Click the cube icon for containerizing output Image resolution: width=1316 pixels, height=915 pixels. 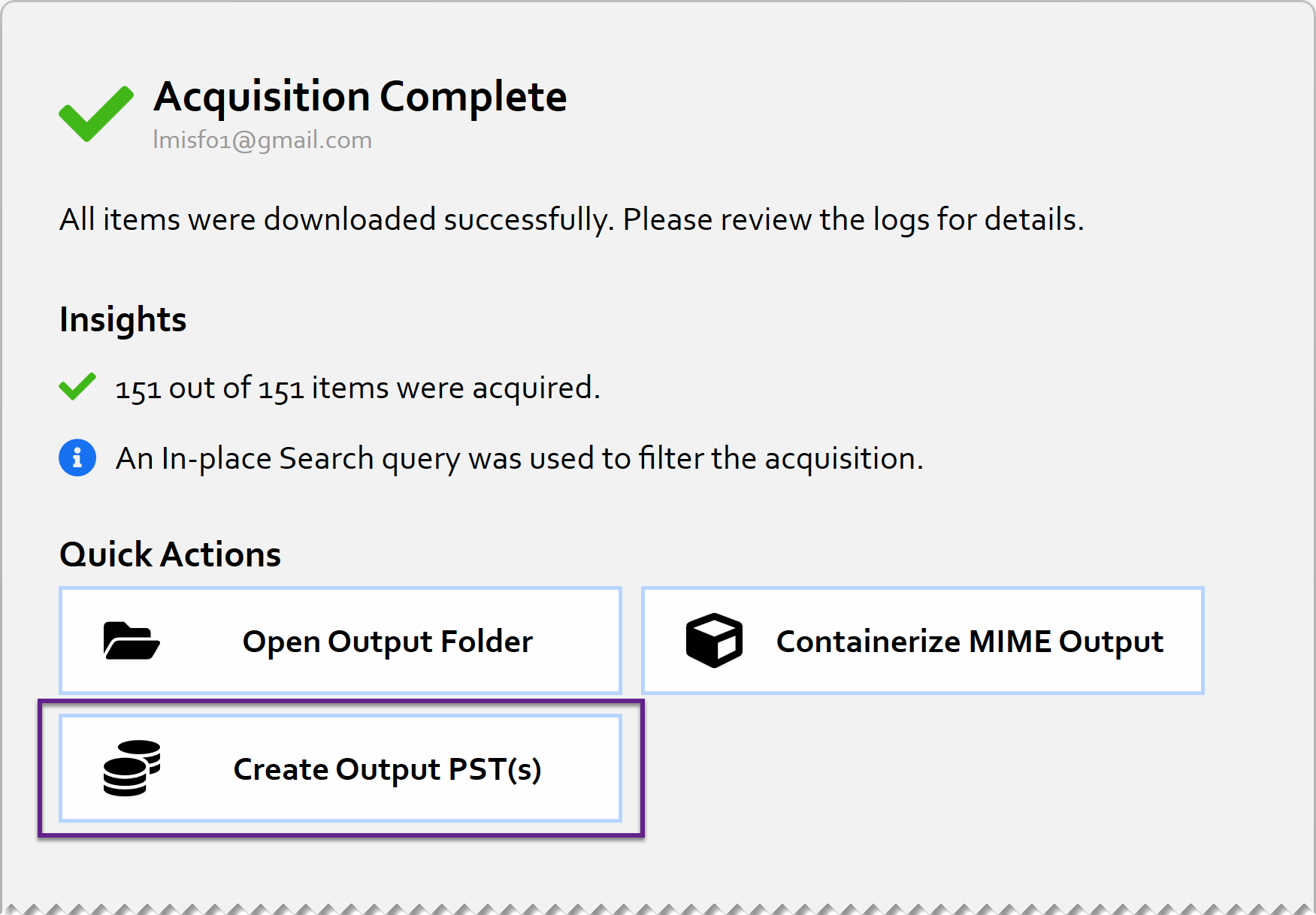[x=714, y=641]
